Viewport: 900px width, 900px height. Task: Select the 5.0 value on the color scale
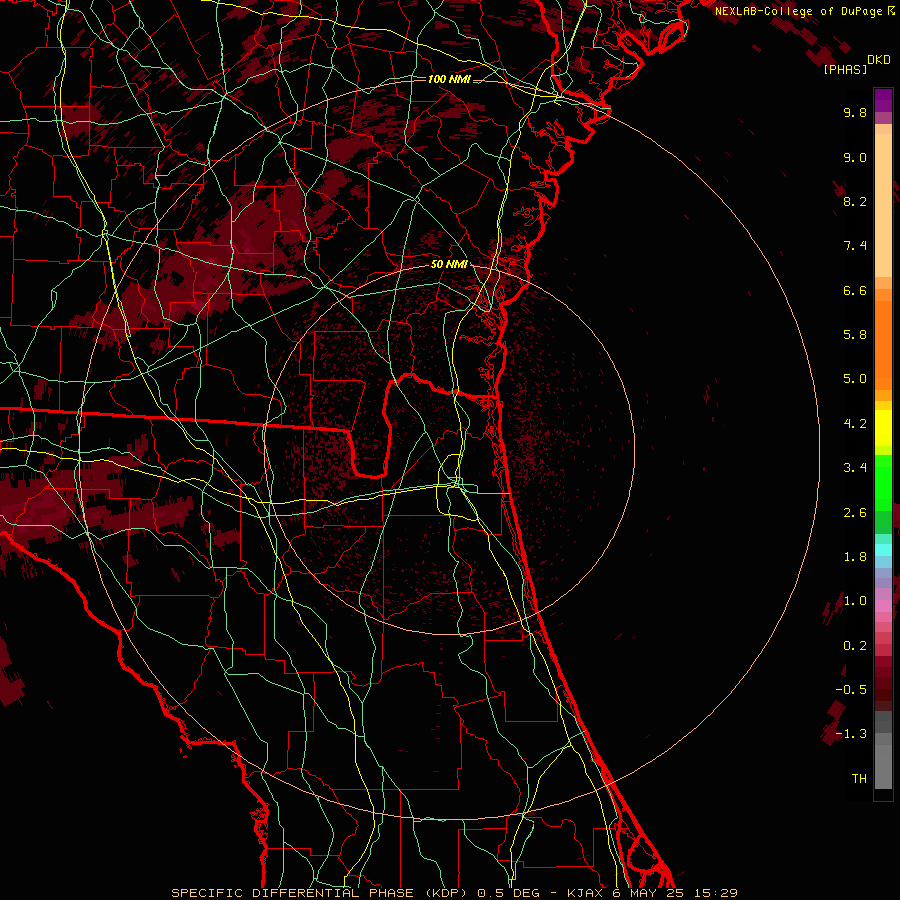(855, 379)
